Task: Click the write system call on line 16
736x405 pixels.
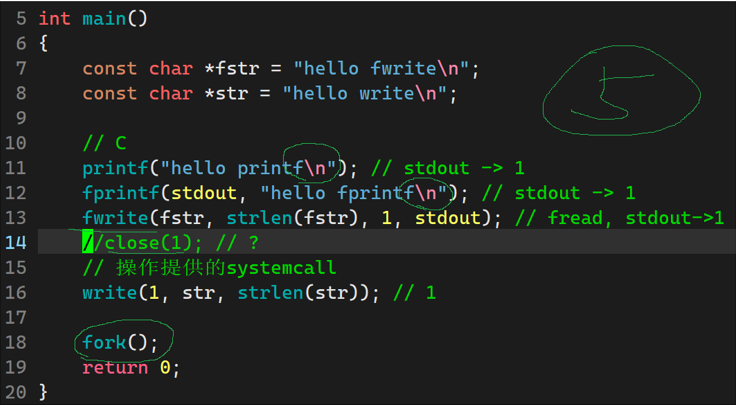Action: click(x=110, y=292)
